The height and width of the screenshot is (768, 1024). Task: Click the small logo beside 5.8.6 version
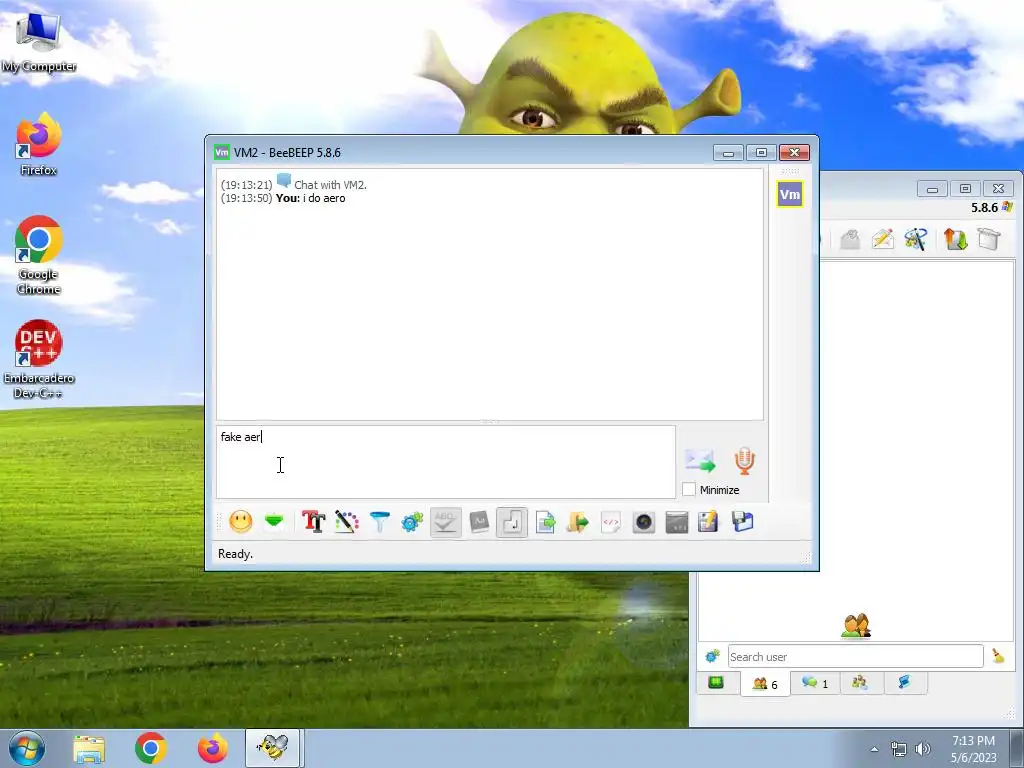click(x=1007, y=207)
